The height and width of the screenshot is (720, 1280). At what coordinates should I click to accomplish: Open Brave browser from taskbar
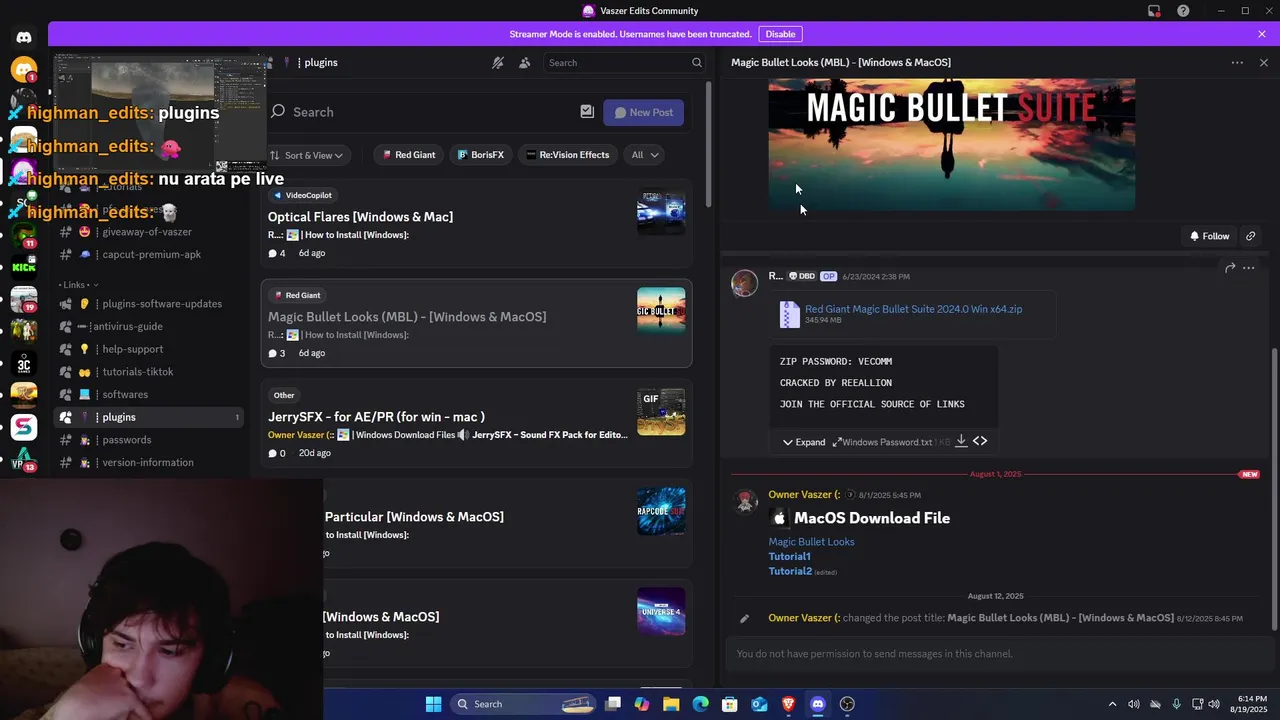(x=788, y=704)
